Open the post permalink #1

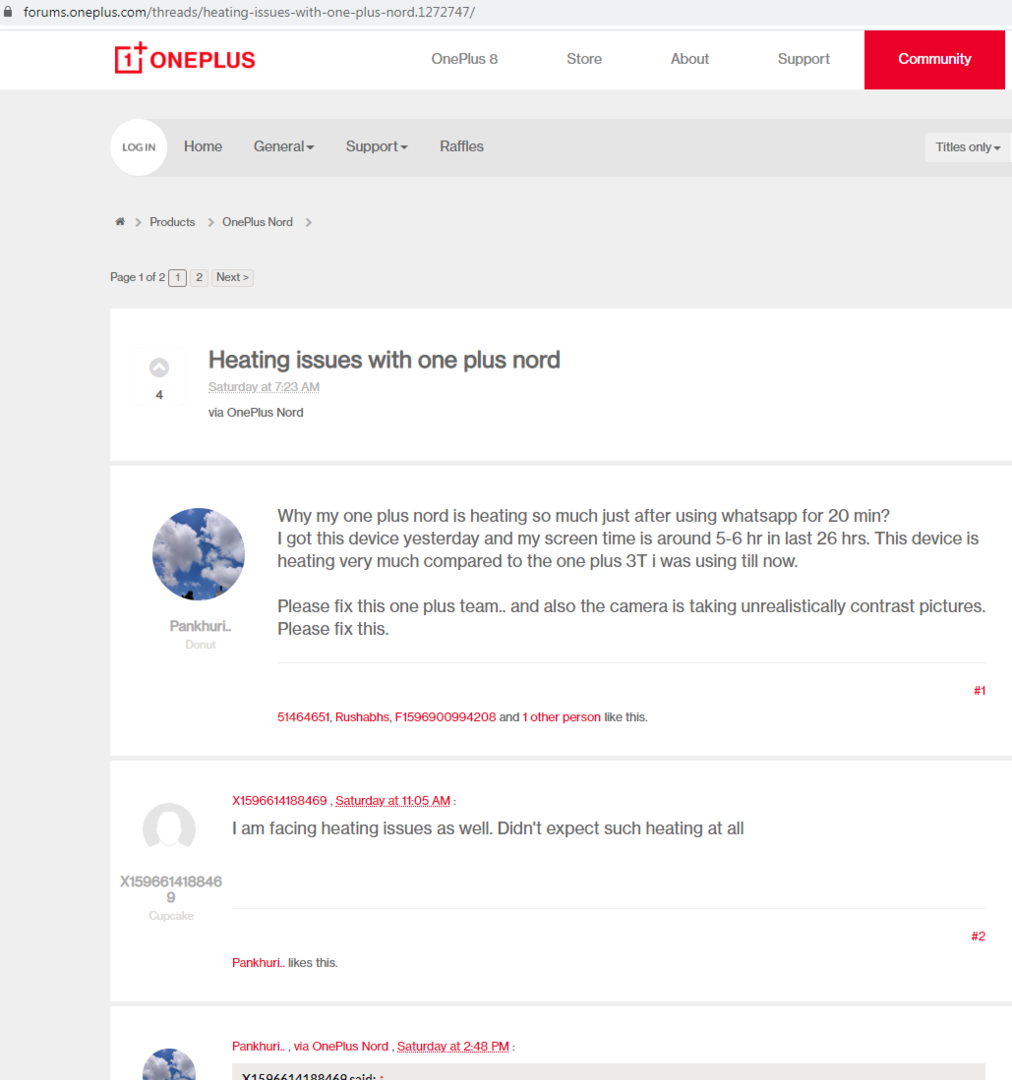click(979, 691)
